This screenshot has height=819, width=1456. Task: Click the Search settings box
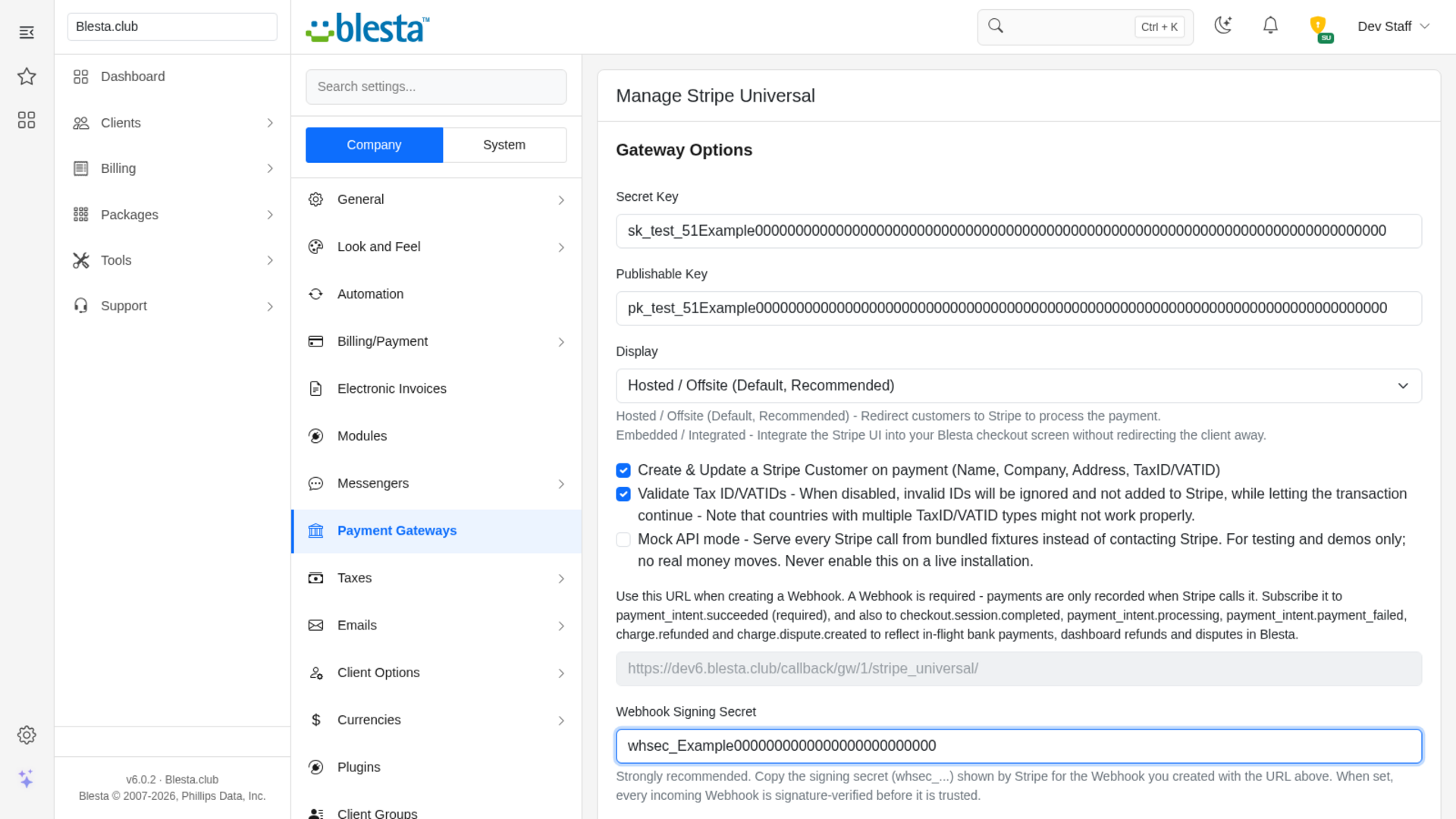436,86
